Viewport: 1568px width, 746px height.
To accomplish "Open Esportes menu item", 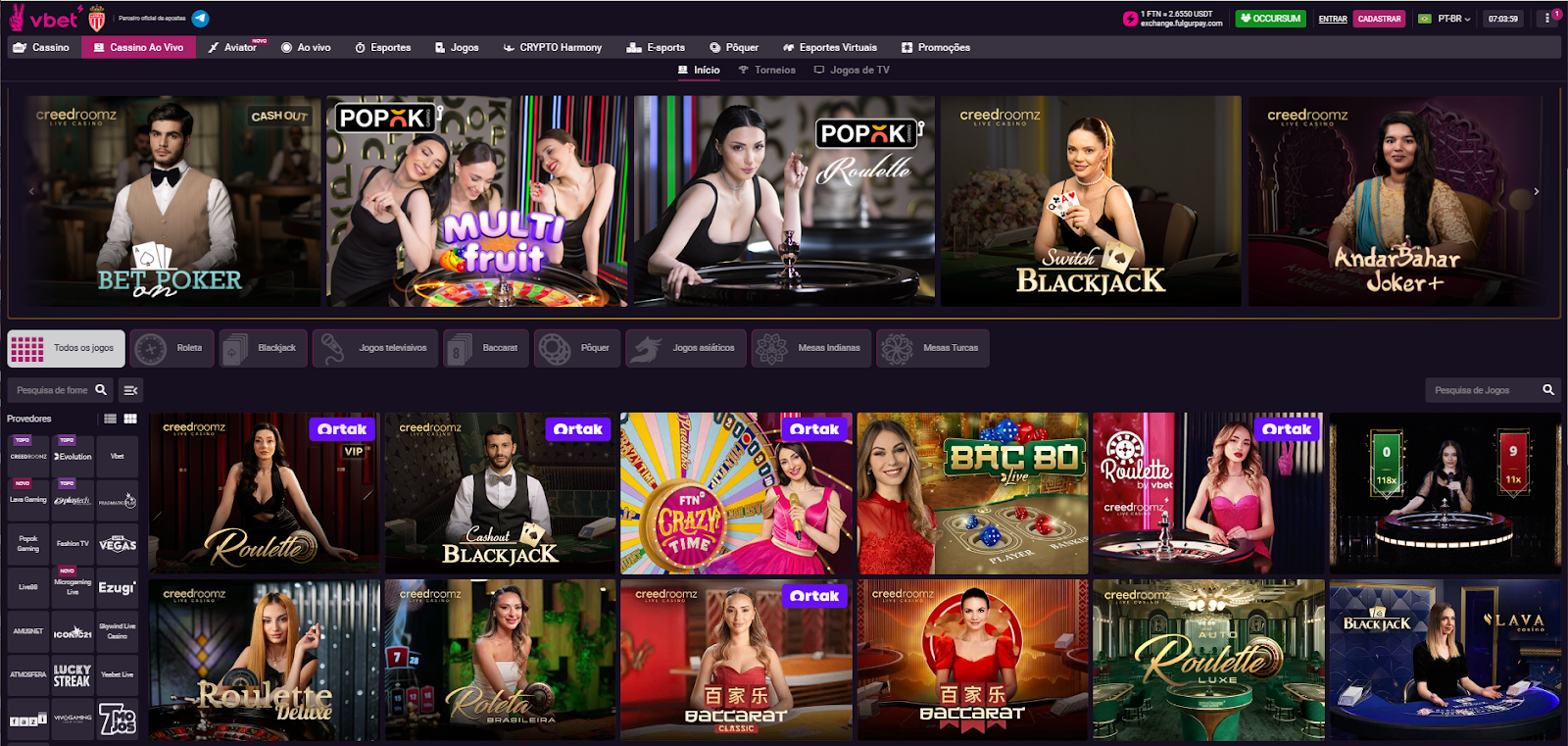I will pos(383,47).
